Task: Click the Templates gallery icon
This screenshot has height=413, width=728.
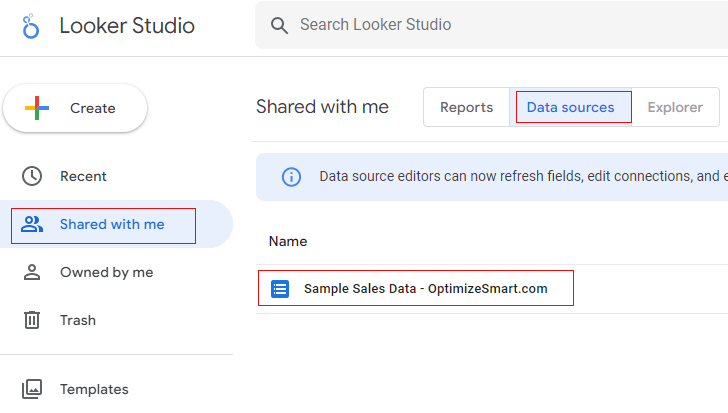Action: (x=32, y=389)
